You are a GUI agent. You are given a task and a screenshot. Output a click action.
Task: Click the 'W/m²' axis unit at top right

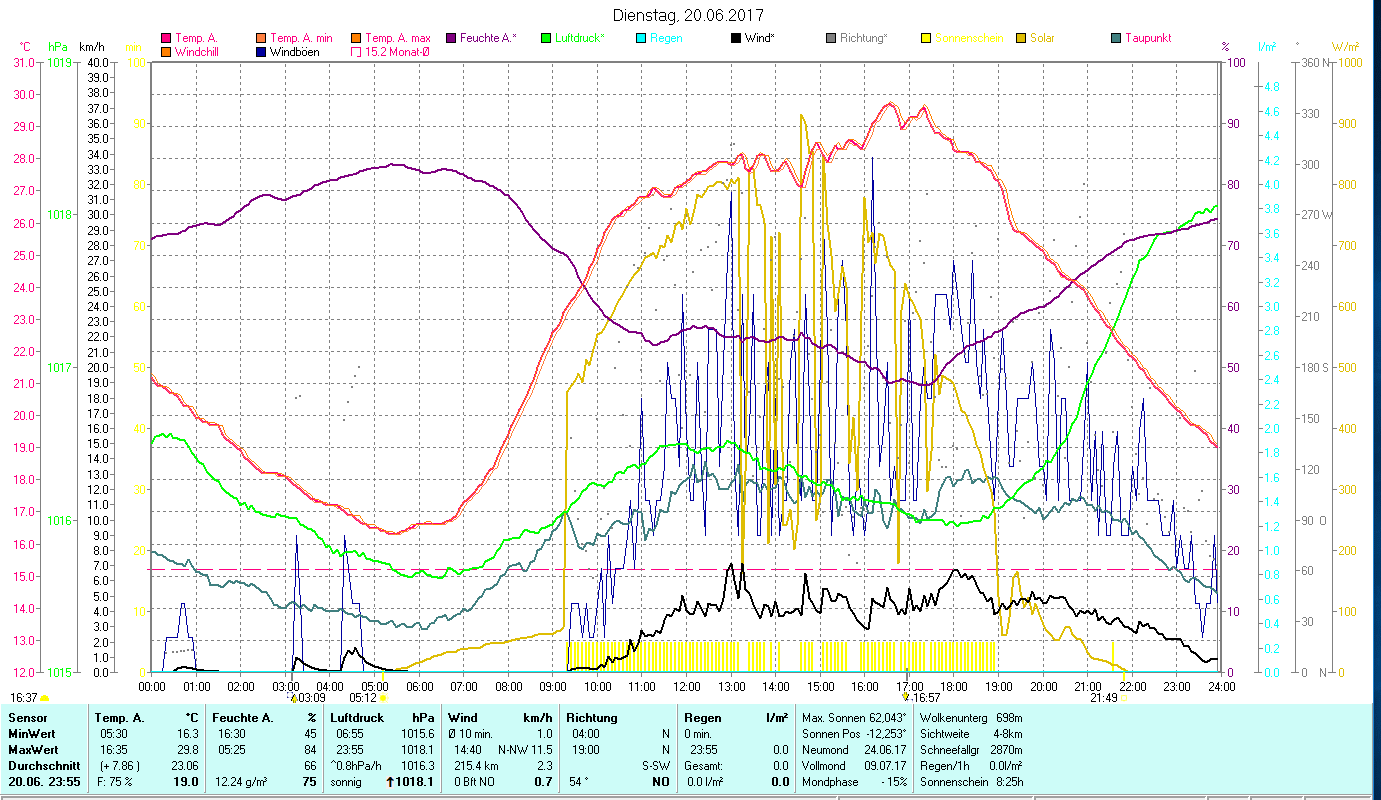pos(1346,47)
